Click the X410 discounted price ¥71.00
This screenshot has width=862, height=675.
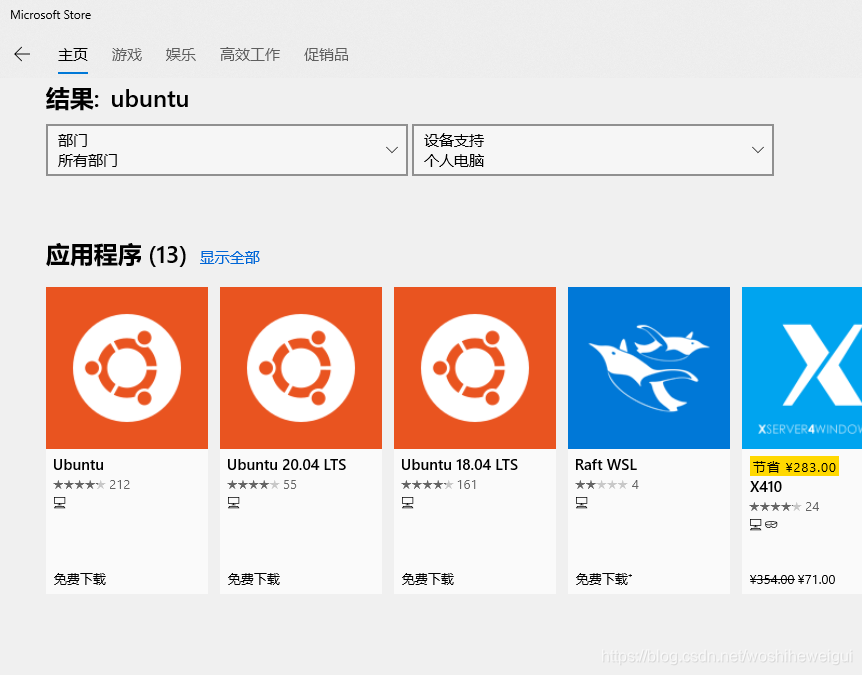pyautogui.click(x=817, y=580)
